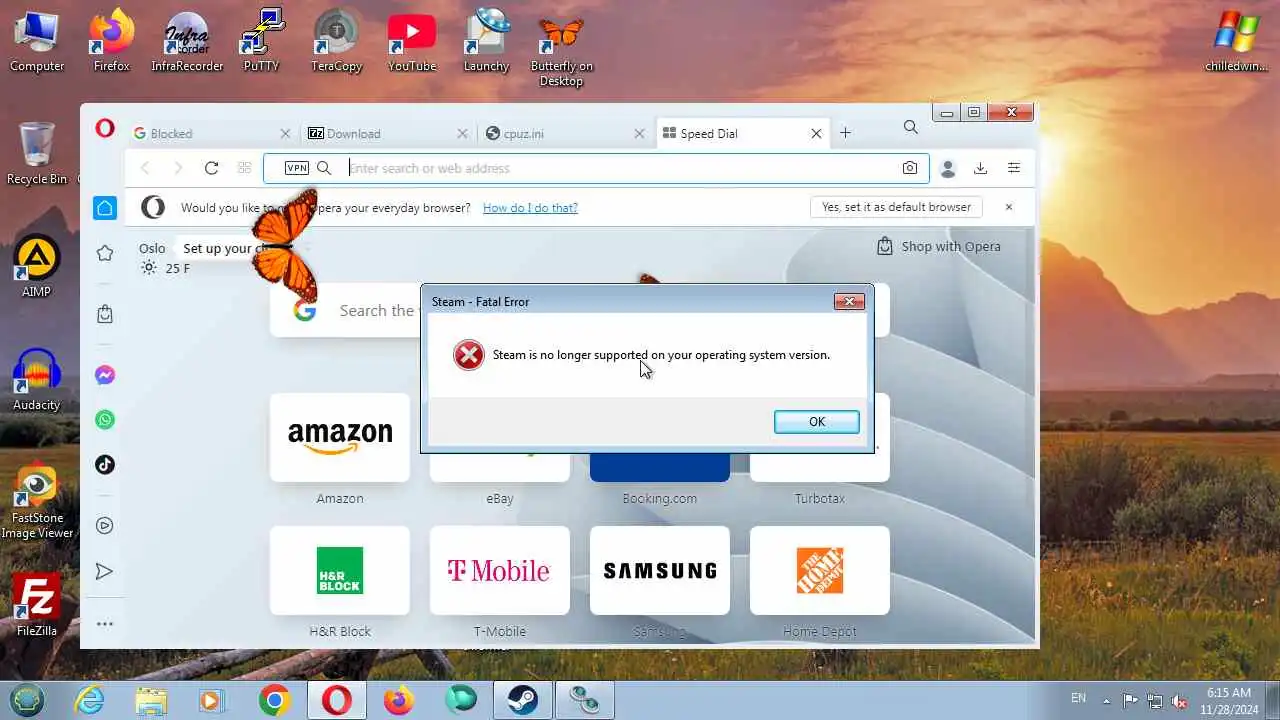Open the InfraRecorder desktop shortcut
The width and height of the screenshot is (1280, 720).
(187, 42)
